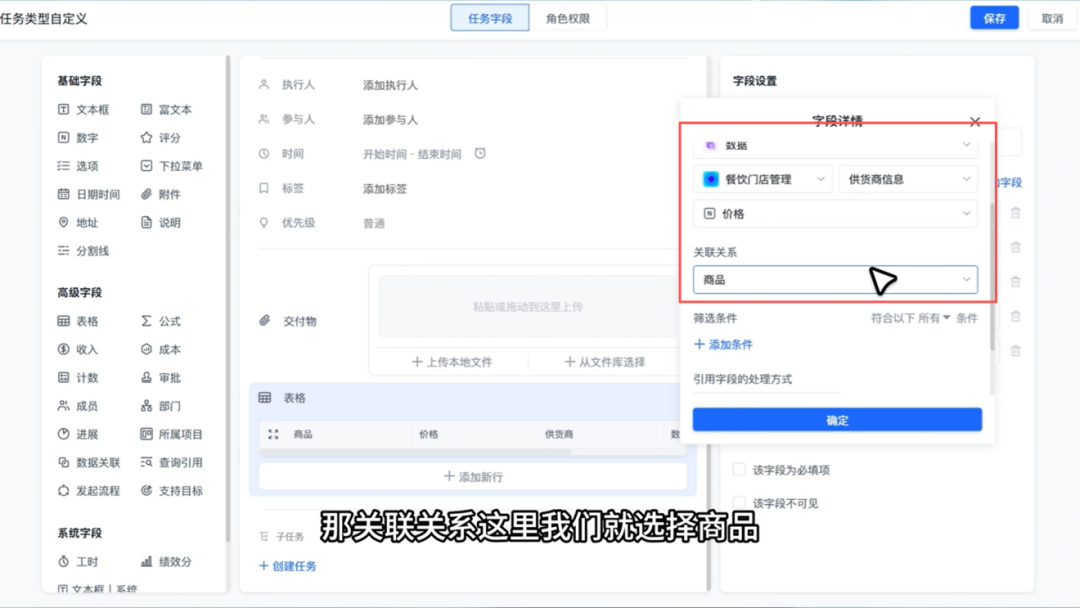Click the field list vertical scrollbar
The image size is (1080, 608).
point(227,297)
